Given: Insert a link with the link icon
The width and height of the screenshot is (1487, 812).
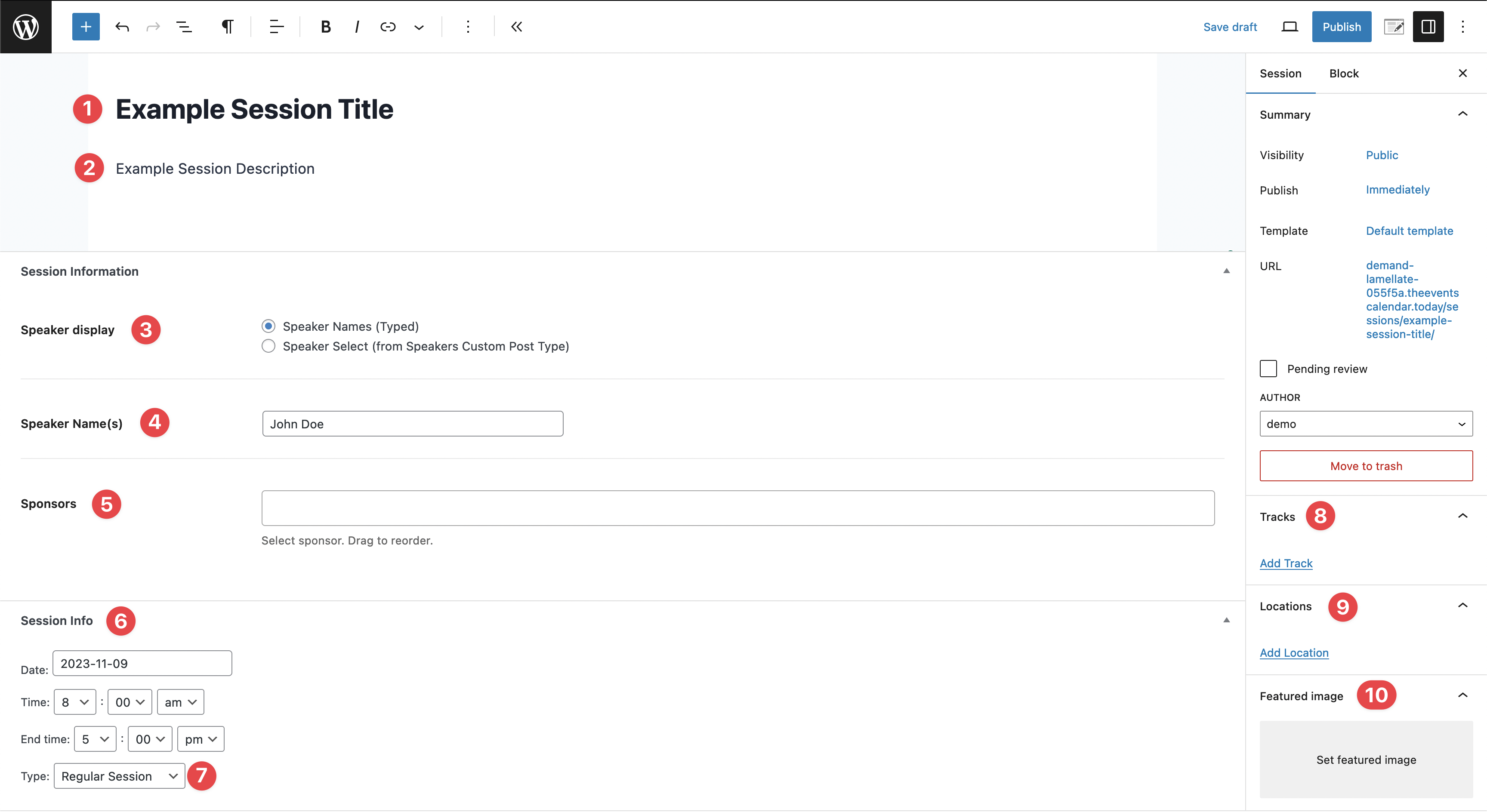Looking at the screenshot, I should (x=388, y=27).
